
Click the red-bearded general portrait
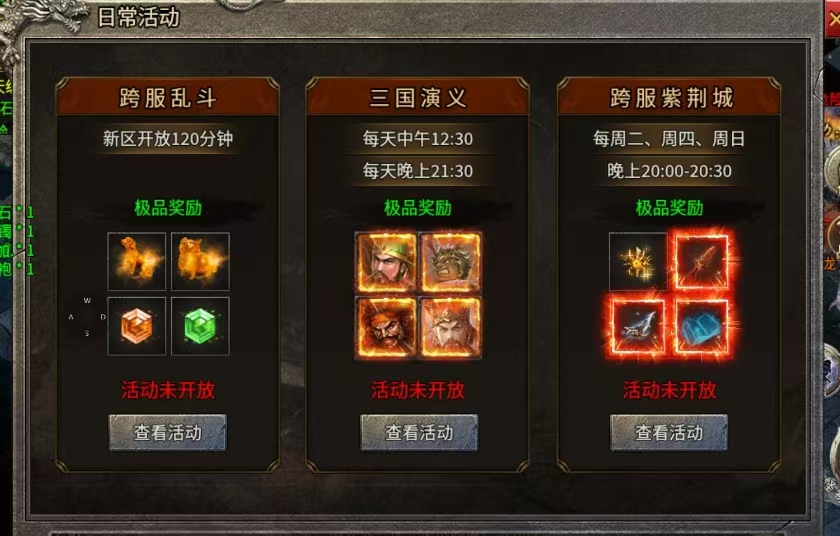tap(386, 327)
